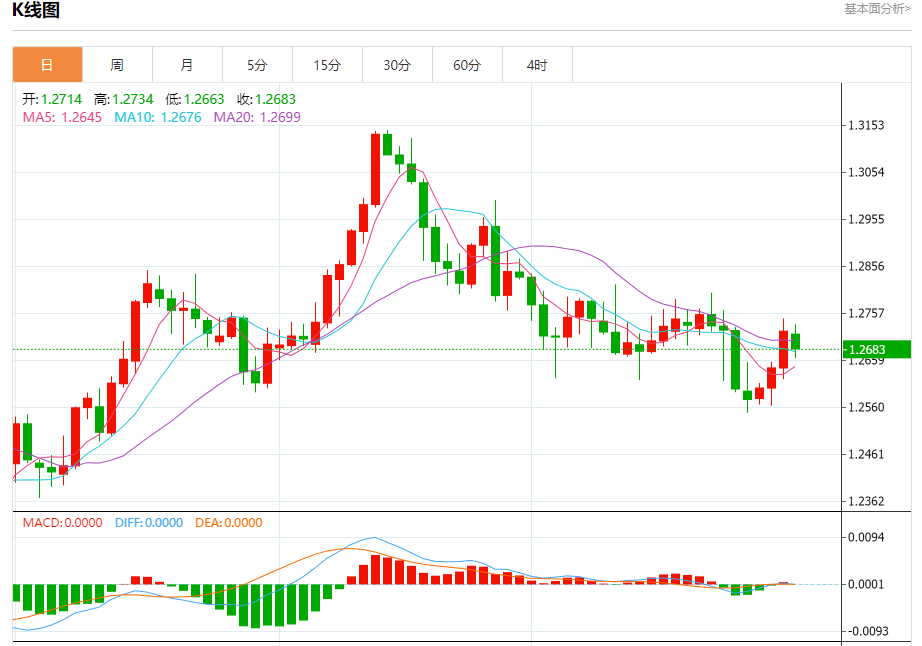Click the 1.2461 price axis label

(866, 454)
